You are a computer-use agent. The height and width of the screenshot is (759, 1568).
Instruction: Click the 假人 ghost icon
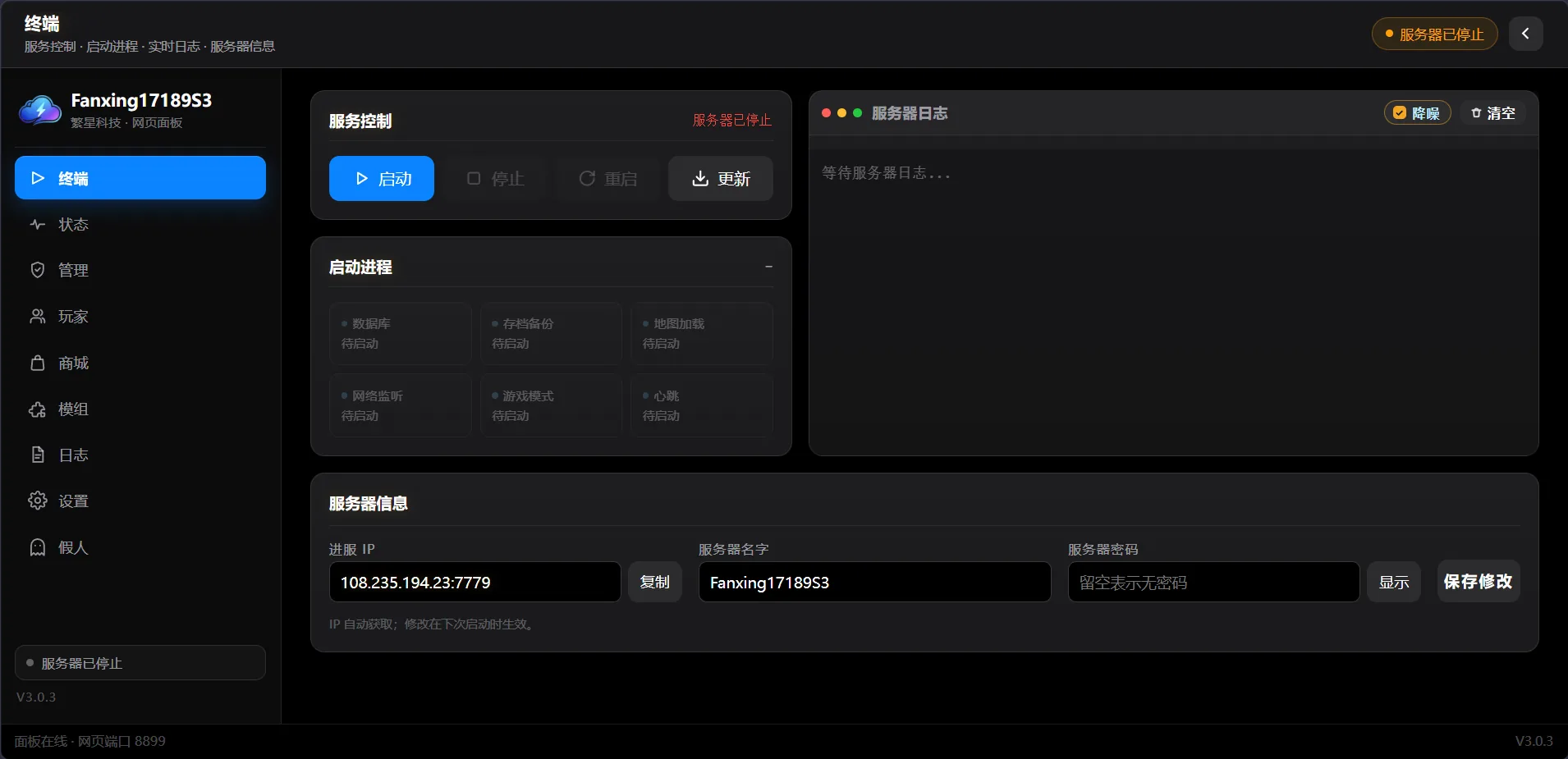pyautogui.click(x=38, y=547)
